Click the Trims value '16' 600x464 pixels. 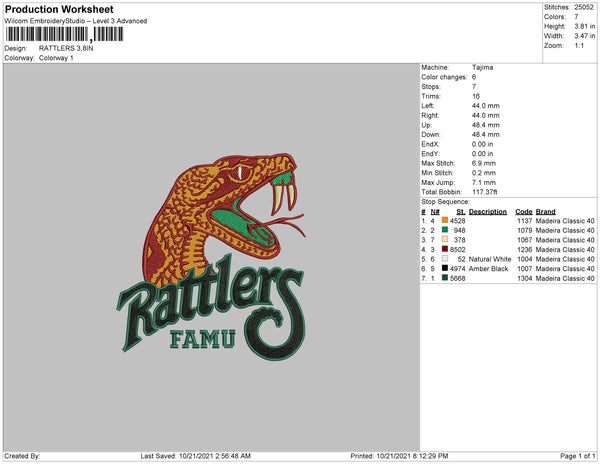[x=476, y=96]
